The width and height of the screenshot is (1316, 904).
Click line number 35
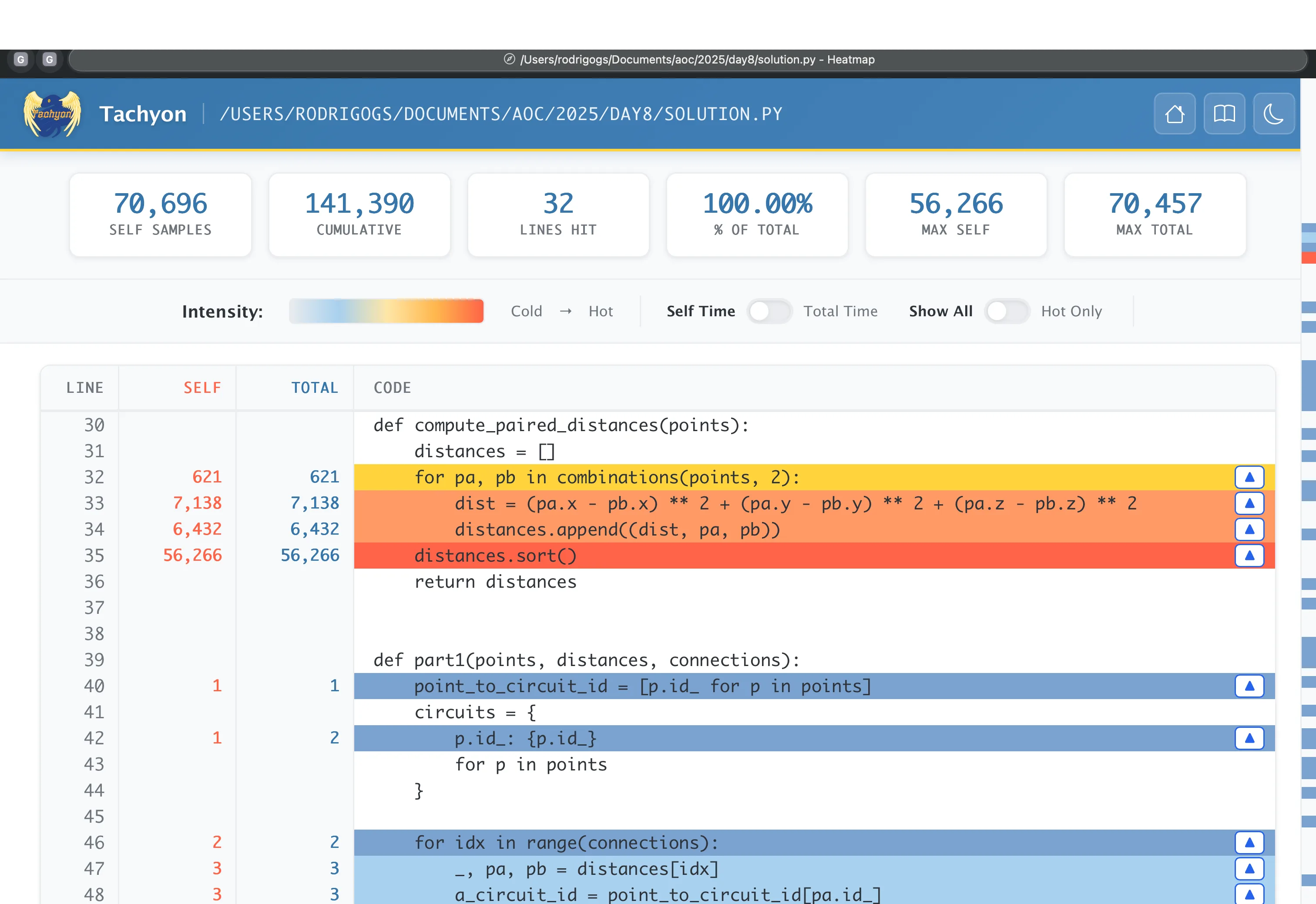[x=94, y=555]
